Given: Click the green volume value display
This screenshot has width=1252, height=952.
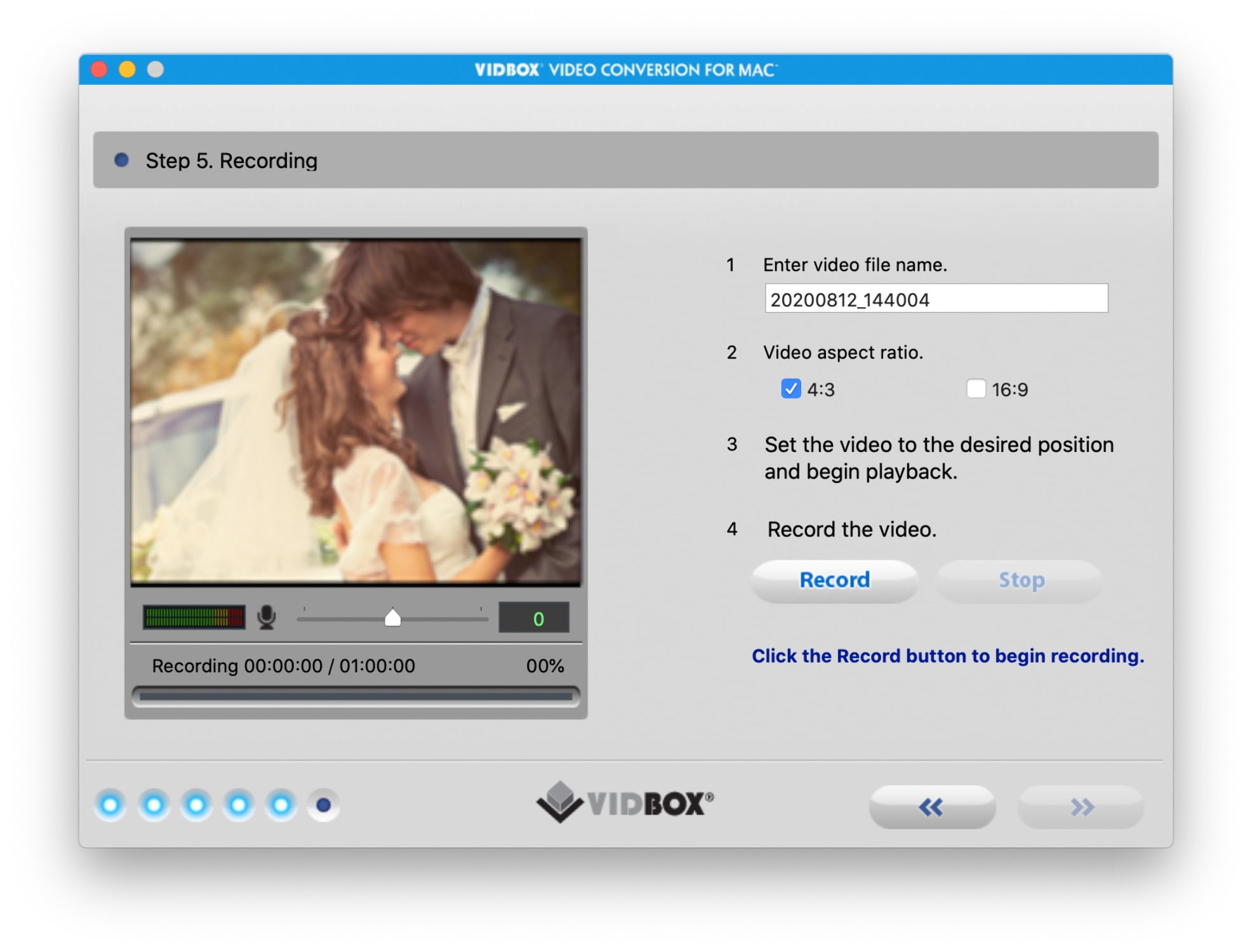Looking at the screenshot, I should 534,618.
